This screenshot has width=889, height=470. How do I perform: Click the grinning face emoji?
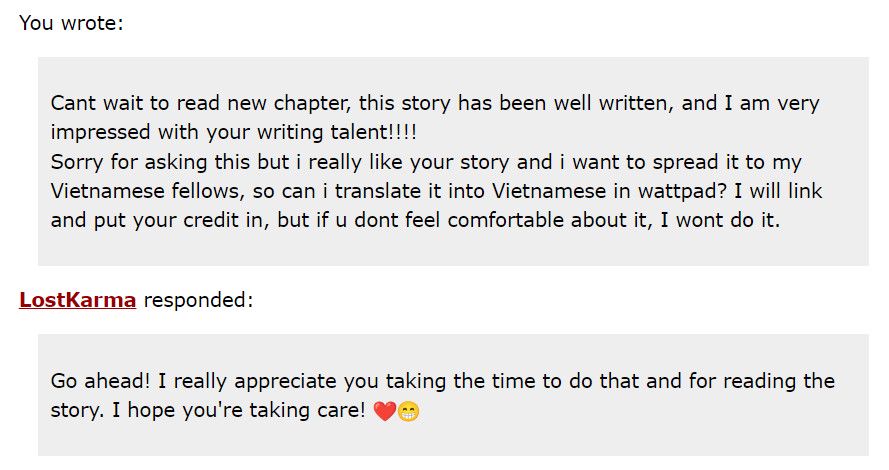coord(408,411)
